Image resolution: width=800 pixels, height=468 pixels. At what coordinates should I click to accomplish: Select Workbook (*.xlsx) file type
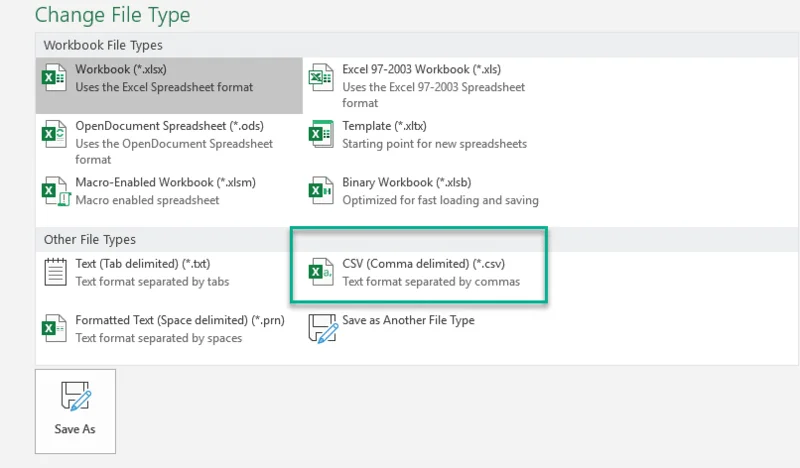[169, 85]
